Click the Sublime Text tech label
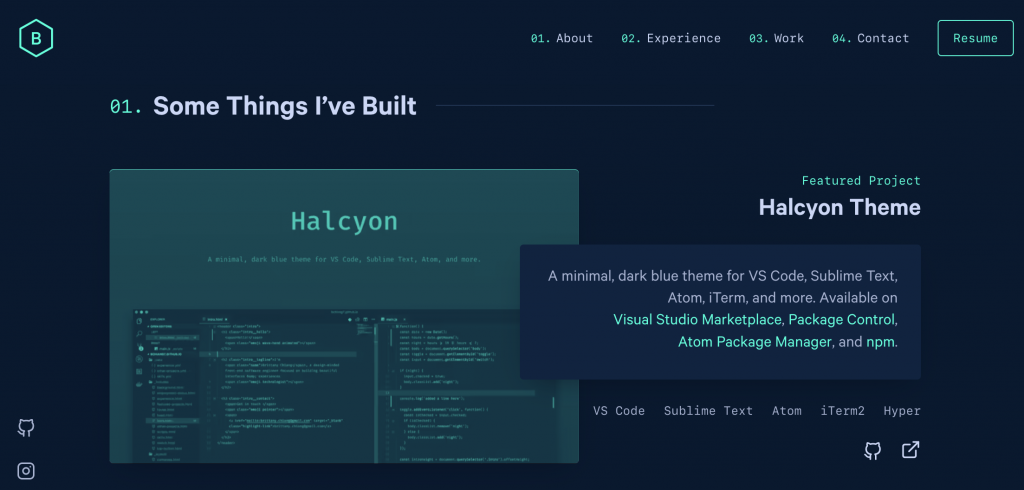Viewport: 1024px width, 490px height. pyautogui.click(x=708, y=411)
